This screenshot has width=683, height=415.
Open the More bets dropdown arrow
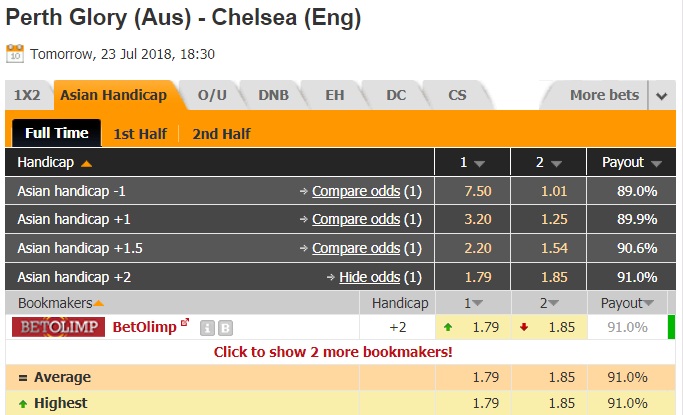pyautogui.click(x=661, y=96)
